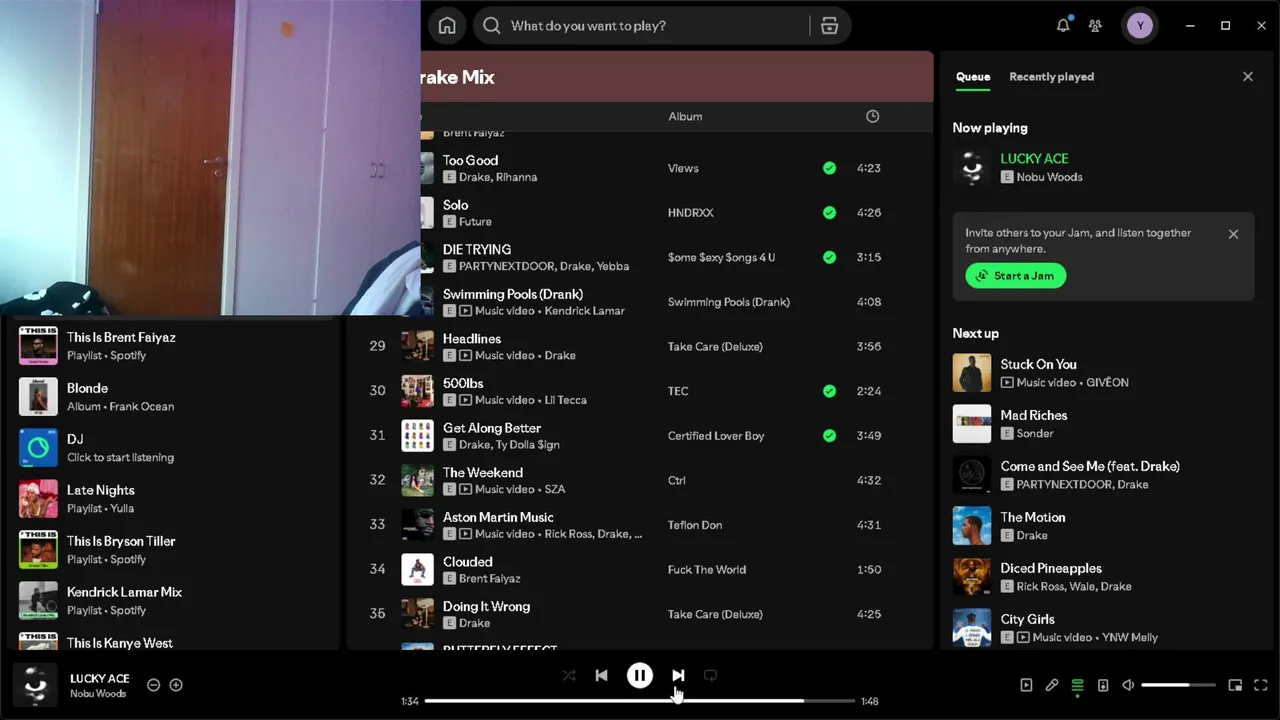Open the Views album link
Viewport: 1280px width, 720px height.
pos(683,168)
